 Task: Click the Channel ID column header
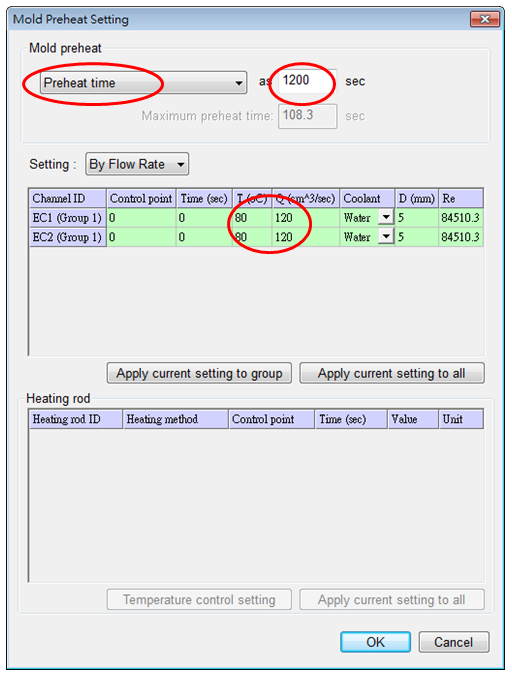[68, 198]
